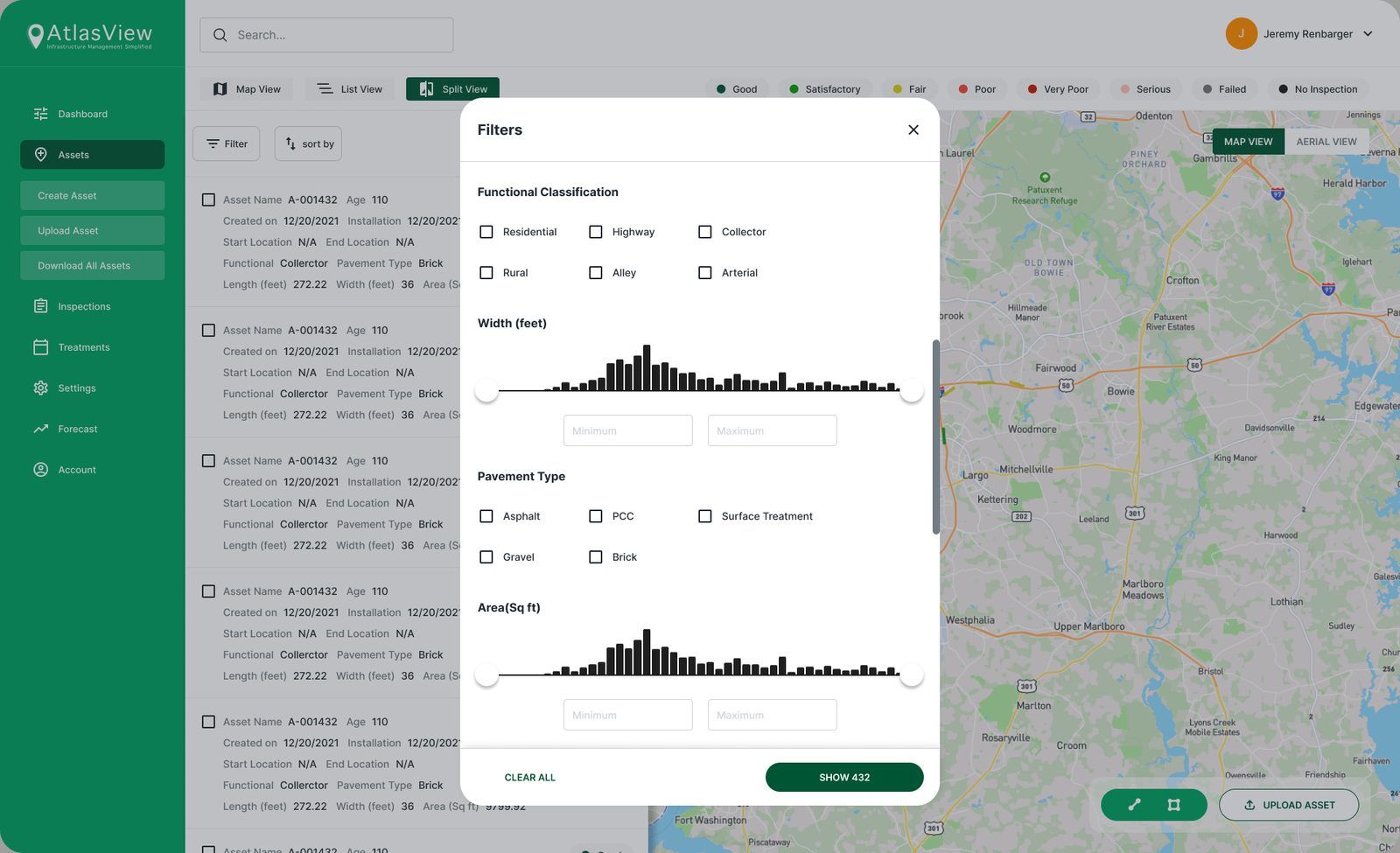Click the Inspections clipboard icon
This screenshot has width=1400, height=853.
(41, 306)
